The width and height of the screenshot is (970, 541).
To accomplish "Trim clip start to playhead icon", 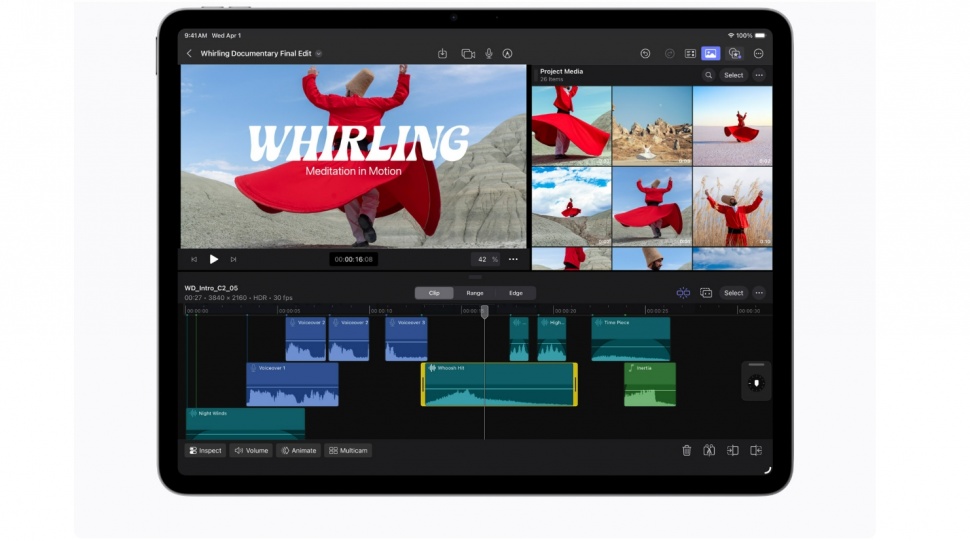I will pyautogui.click(x=732, y=451).
